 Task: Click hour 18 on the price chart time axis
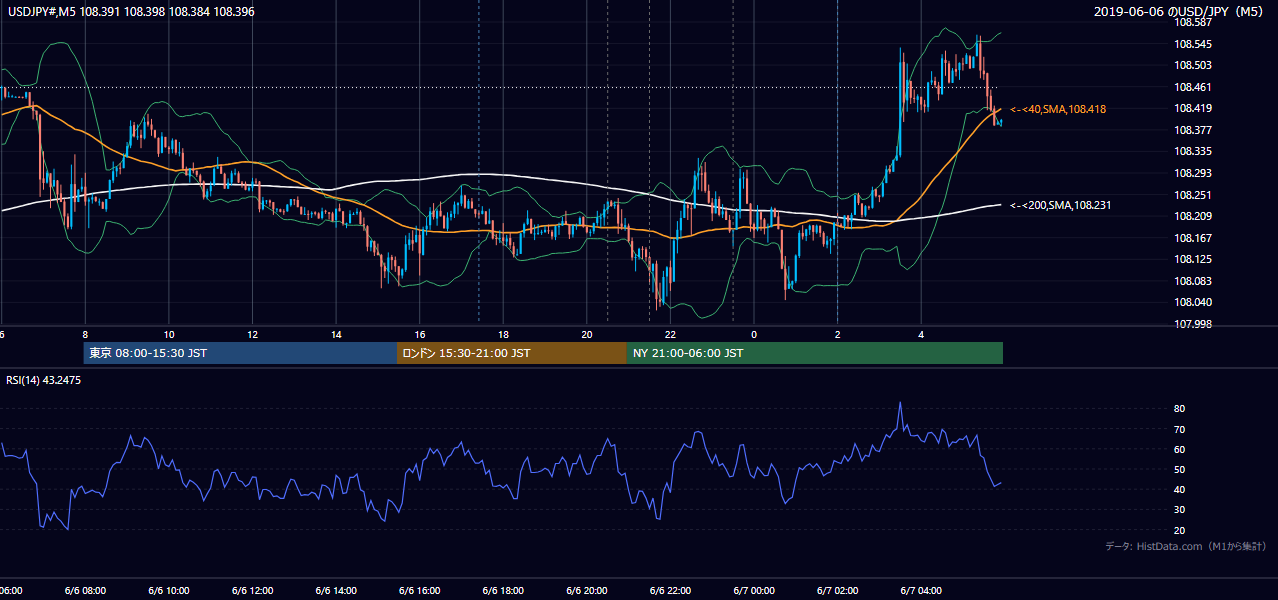pos(504,335)
